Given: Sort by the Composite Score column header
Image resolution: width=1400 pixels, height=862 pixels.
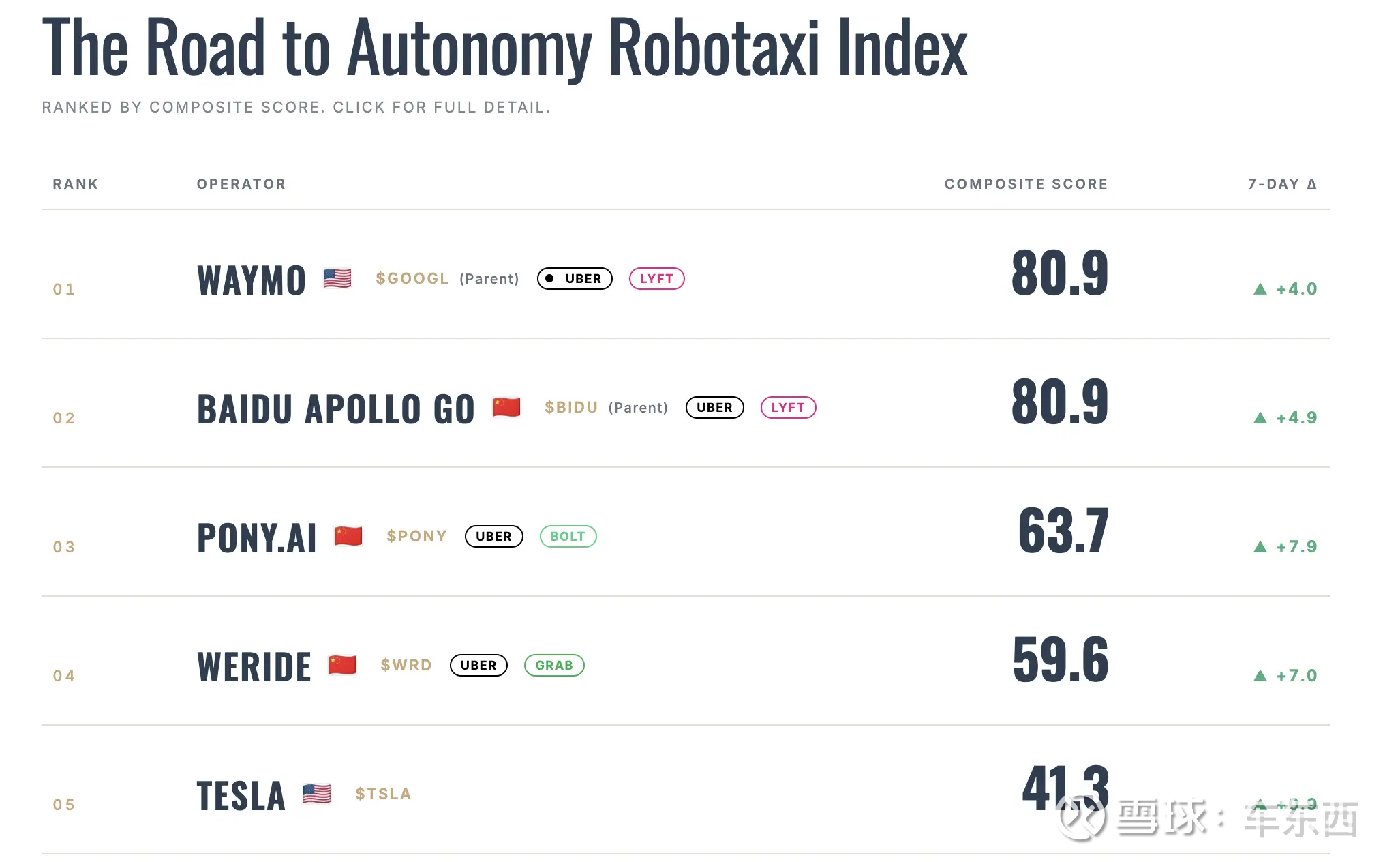Looking at the screenshot, I should [1026, 184].
